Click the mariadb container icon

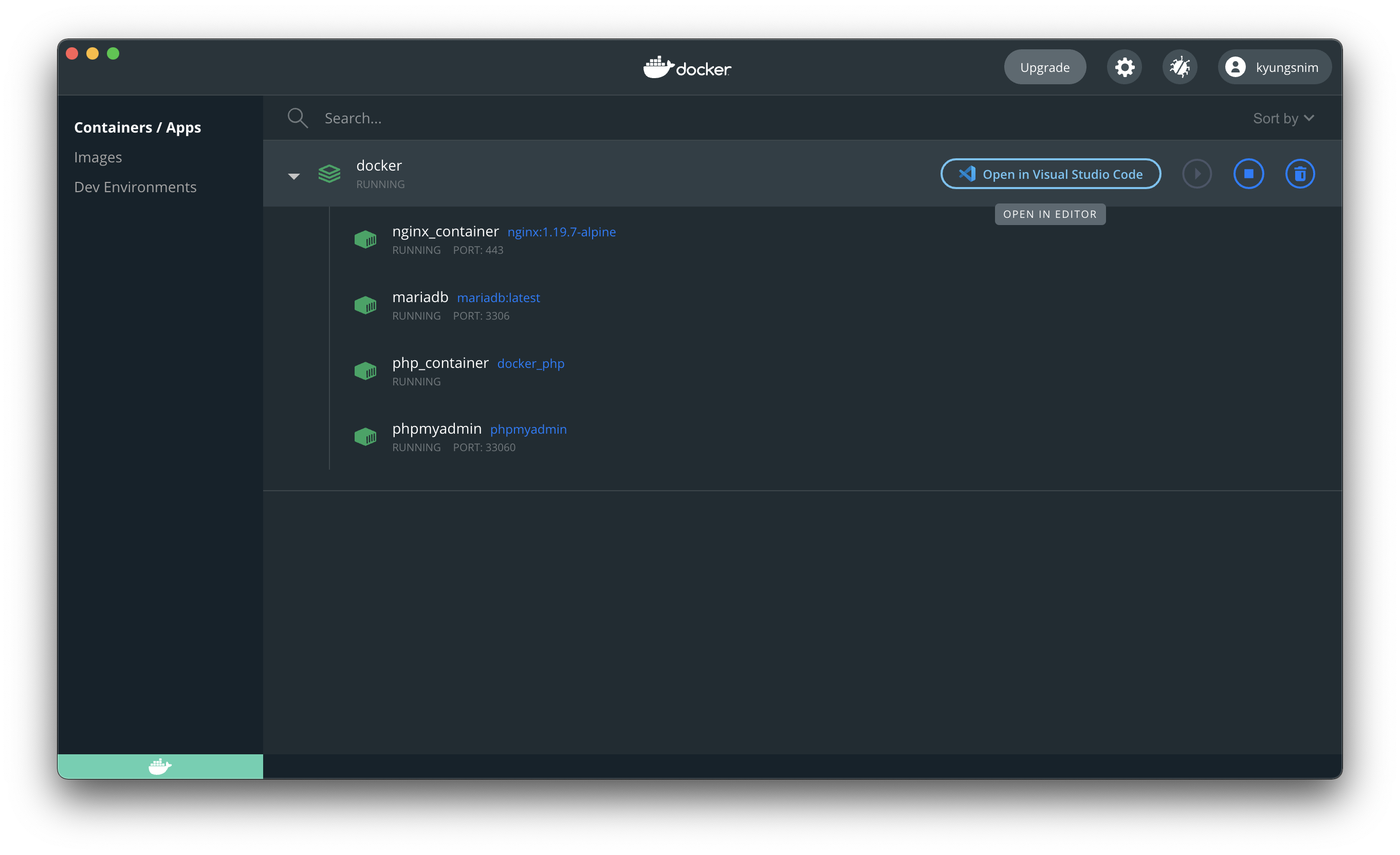365,306
